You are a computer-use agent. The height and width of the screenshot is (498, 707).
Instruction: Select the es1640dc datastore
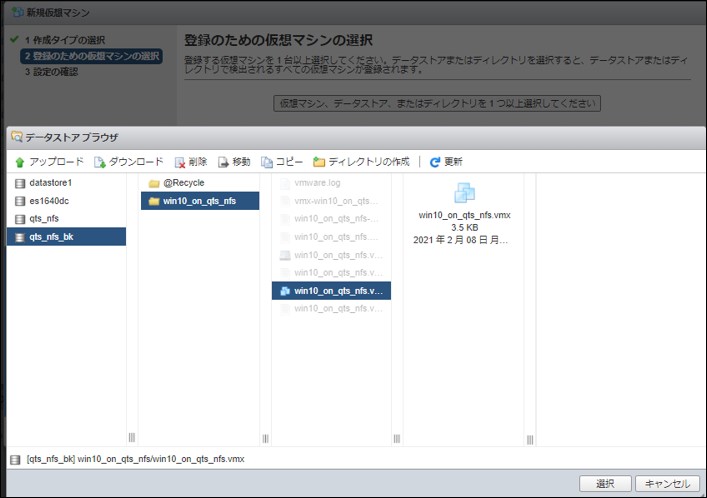[x=48, y=201]
